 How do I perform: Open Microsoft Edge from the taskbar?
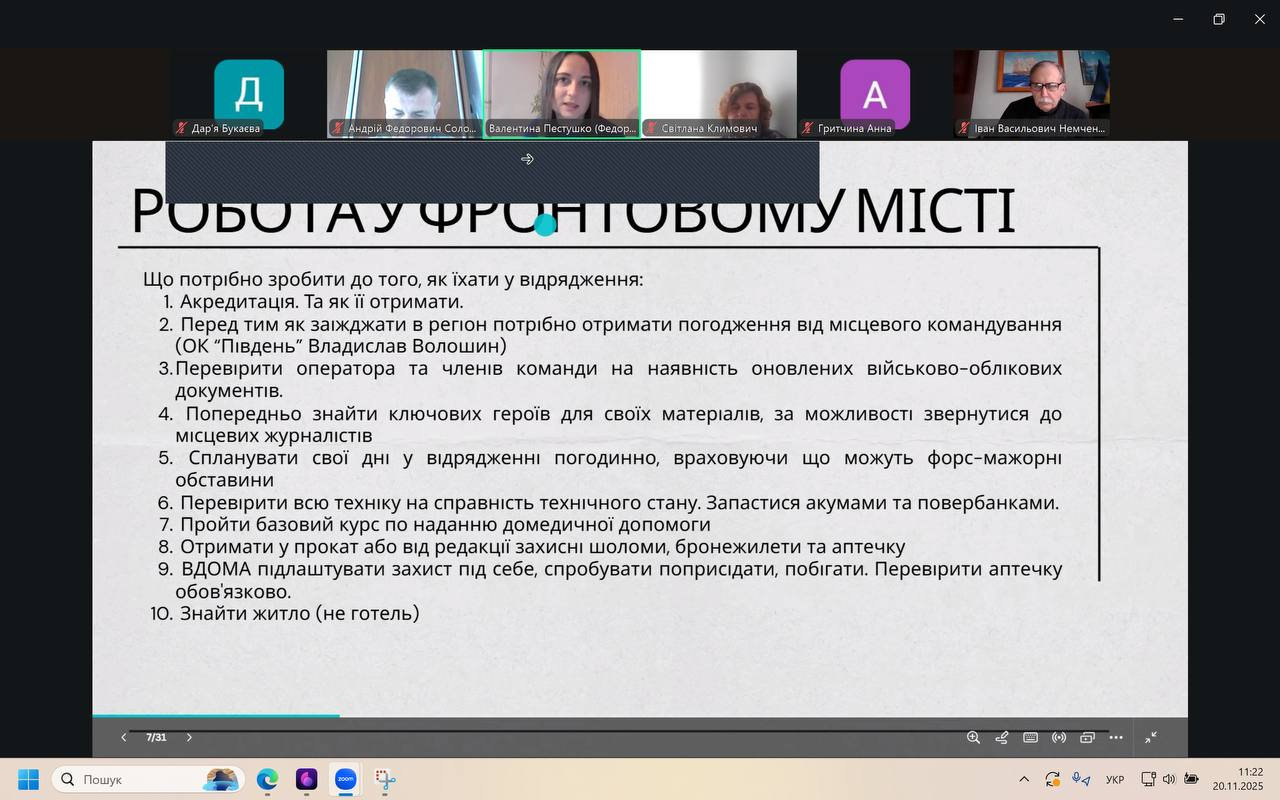coord(267,779)
